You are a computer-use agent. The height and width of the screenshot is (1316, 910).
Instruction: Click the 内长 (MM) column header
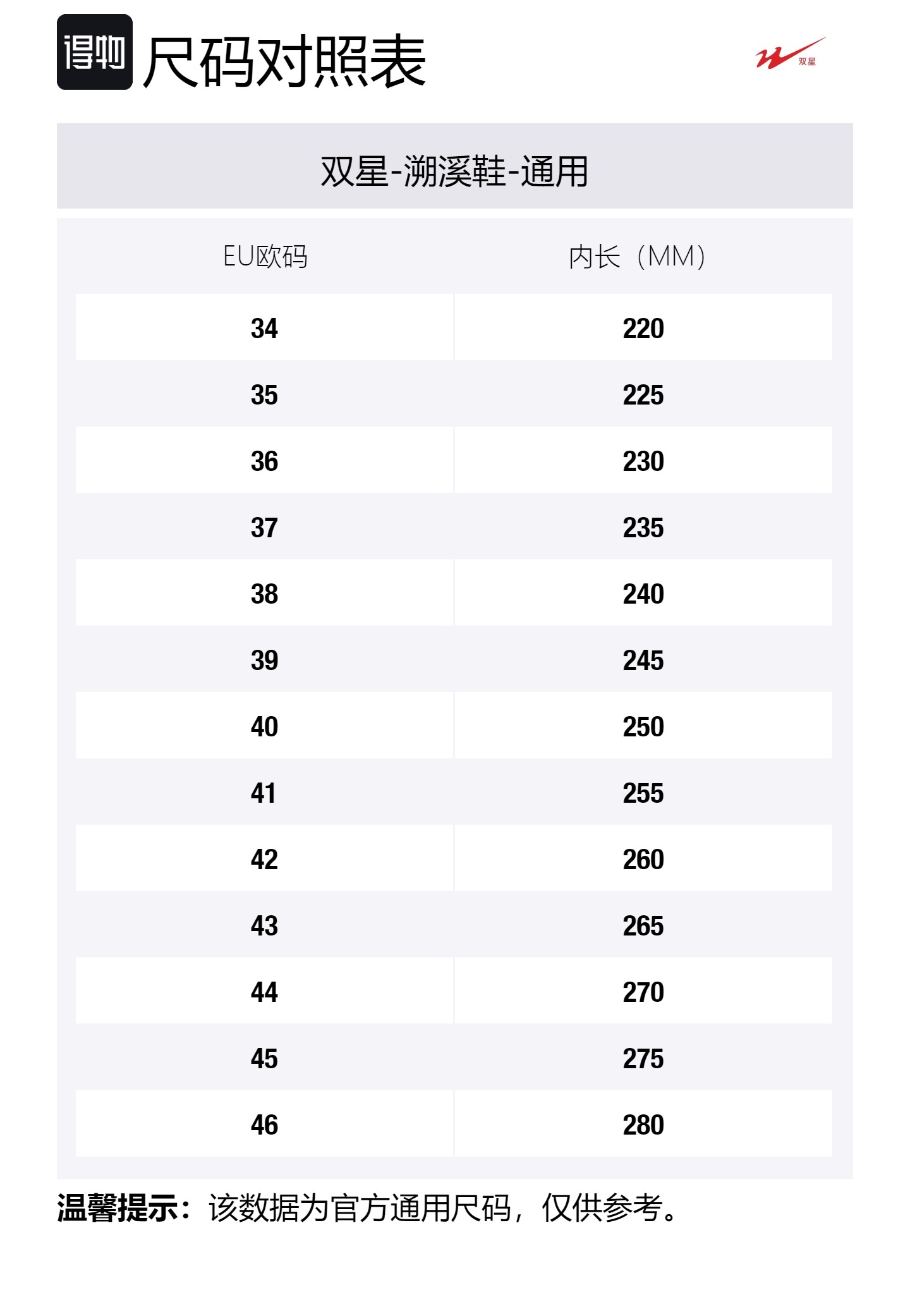637,257
